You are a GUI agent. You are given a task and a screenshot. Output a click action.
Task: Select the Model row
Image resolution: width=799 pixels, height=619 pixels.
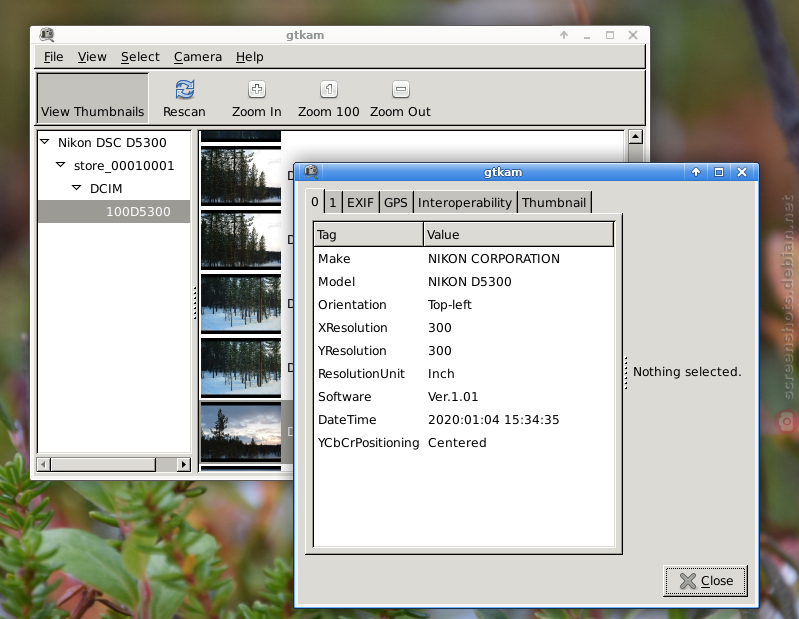[464, 282]
